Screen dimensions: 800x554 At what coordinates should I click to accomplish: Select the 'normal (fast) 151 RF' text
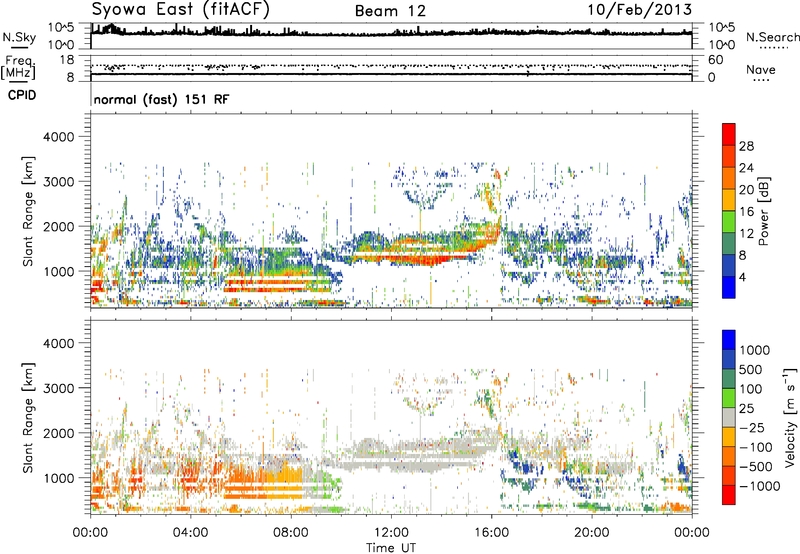[x=161, y=100]
